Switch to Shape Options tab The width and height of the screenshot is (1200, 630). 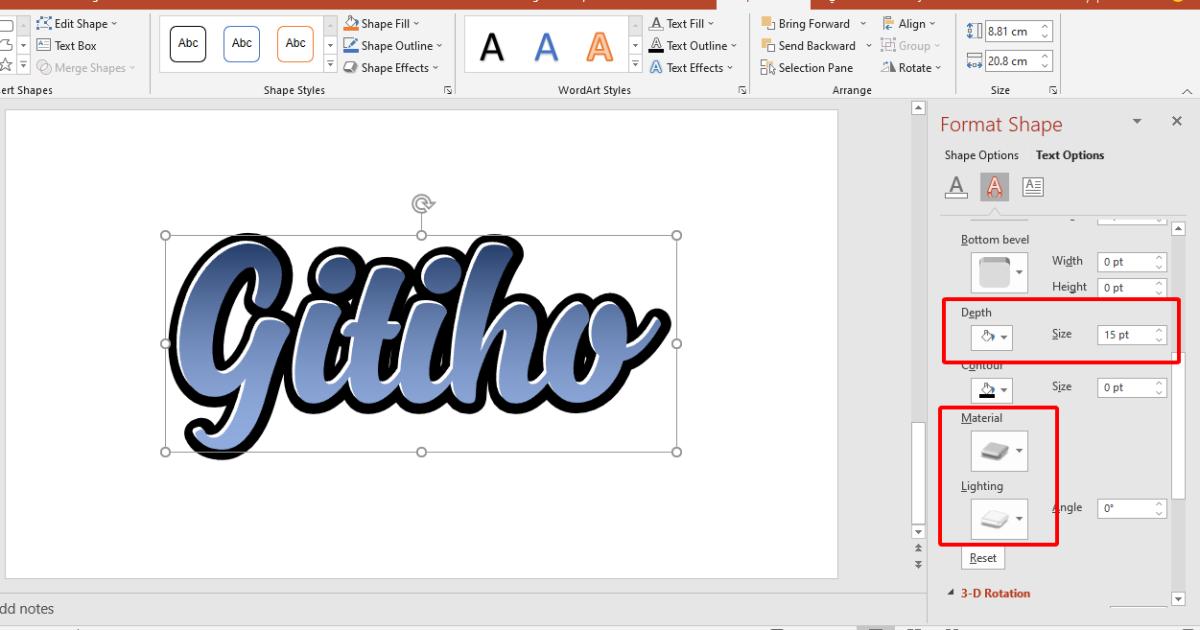tap(981, 155)
